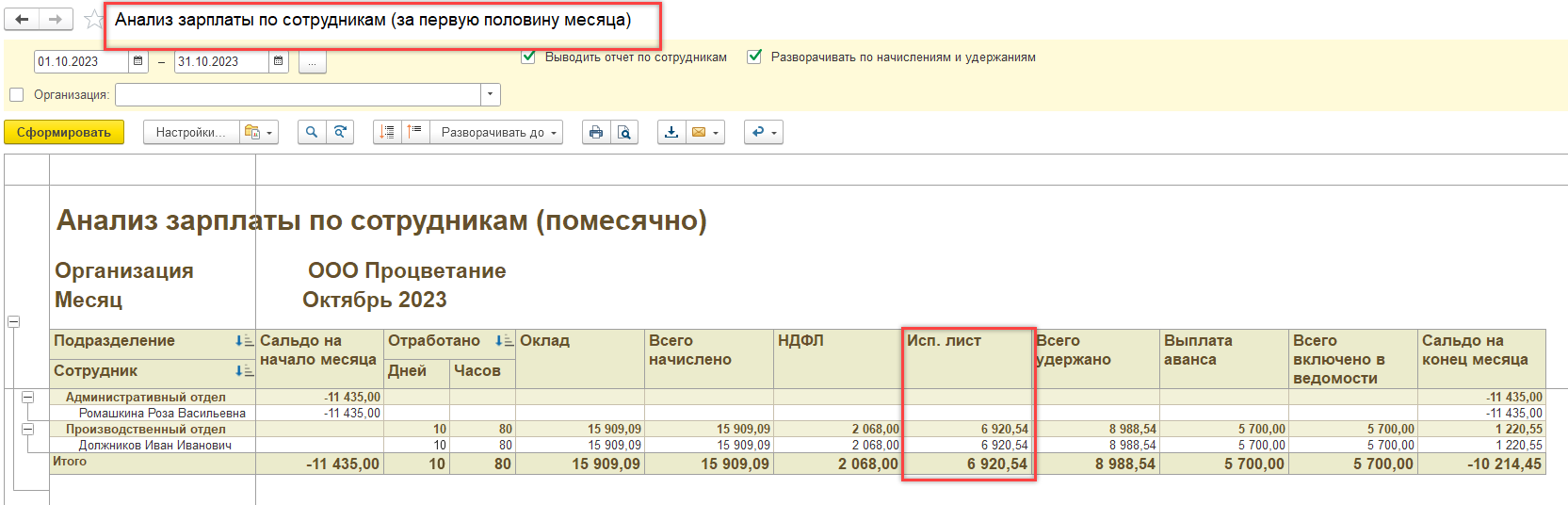Select Итого НДФЛ value 2 068,00
Screen dimensions: 1568x505
click(838, 464)
